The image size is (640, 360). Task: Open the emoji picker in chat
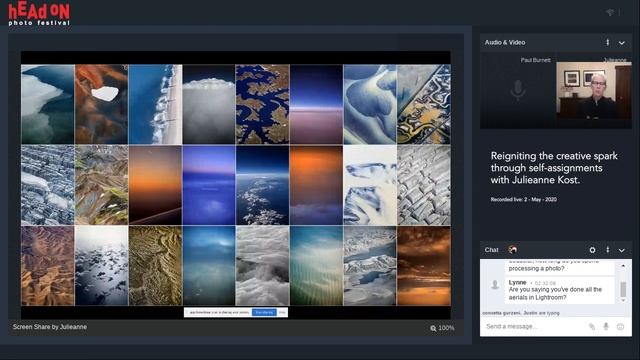click(x=620, y=326)
